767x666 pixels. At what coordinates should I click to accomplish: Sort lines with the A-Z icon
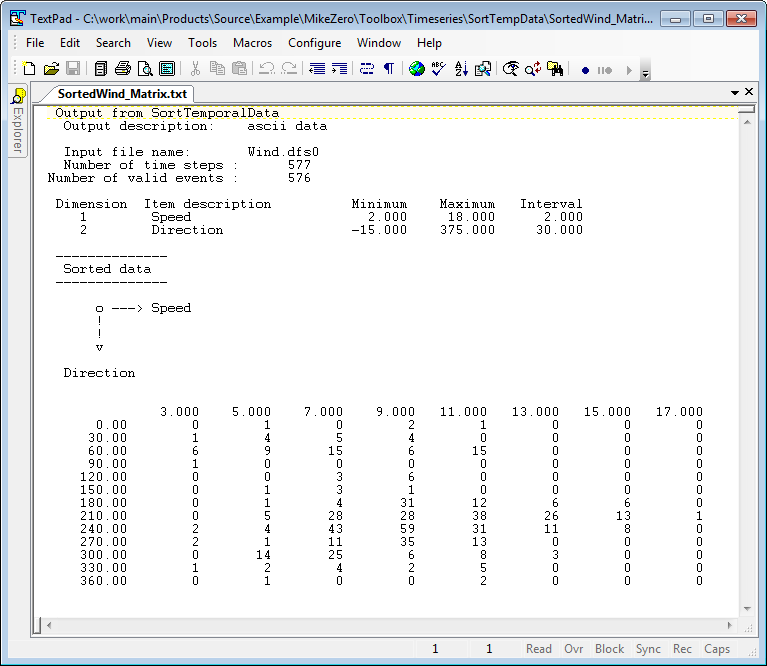pos(461,69)
